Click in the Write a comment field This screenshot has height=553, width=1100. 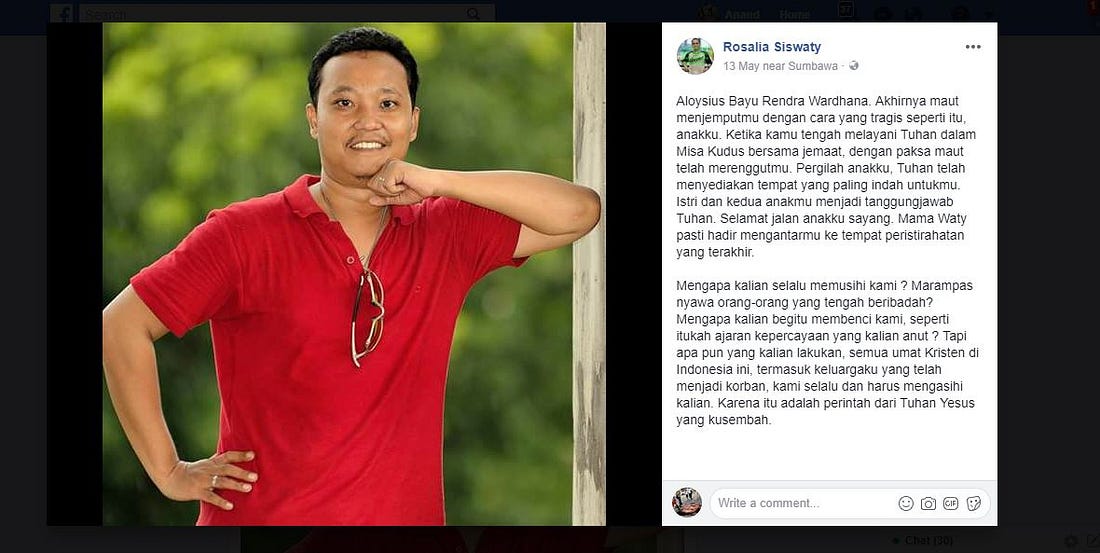[801, 503]
